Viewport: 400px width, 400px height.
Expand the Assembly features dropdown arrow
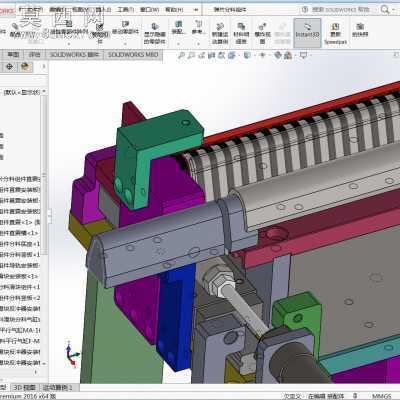[178, 43]
